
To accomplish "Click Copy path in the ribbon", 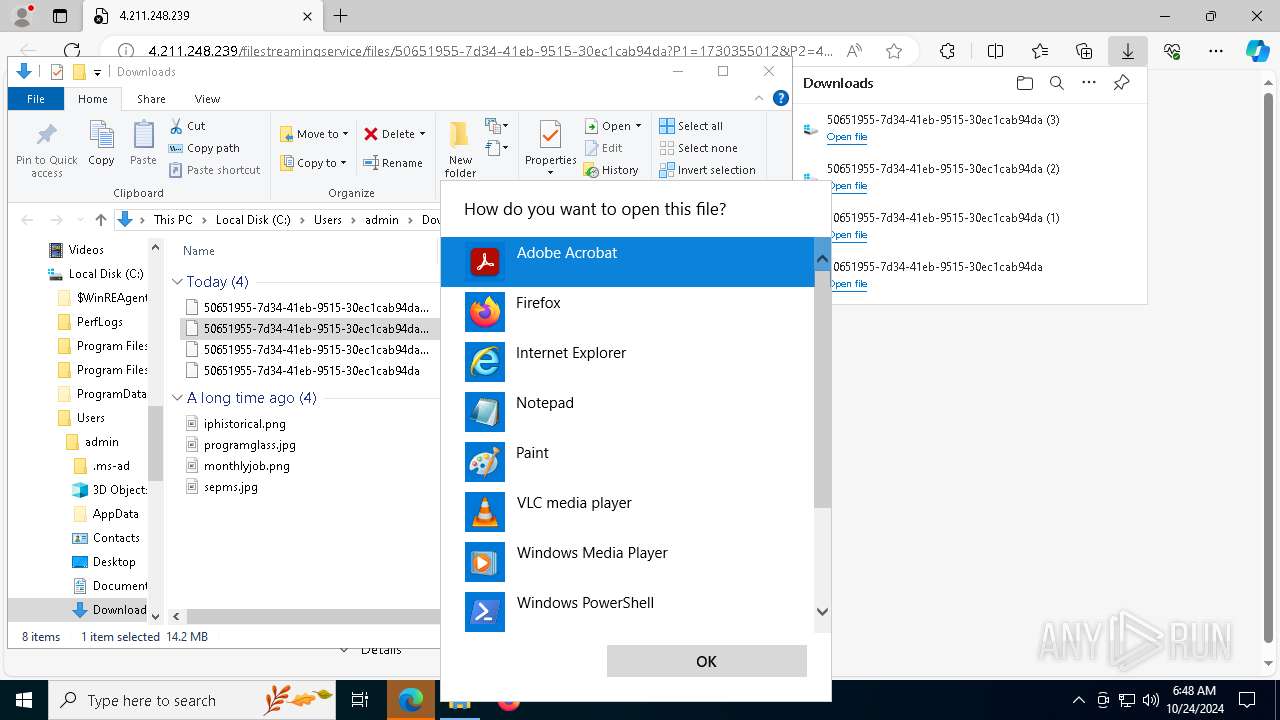I will (x=205, y=148).
